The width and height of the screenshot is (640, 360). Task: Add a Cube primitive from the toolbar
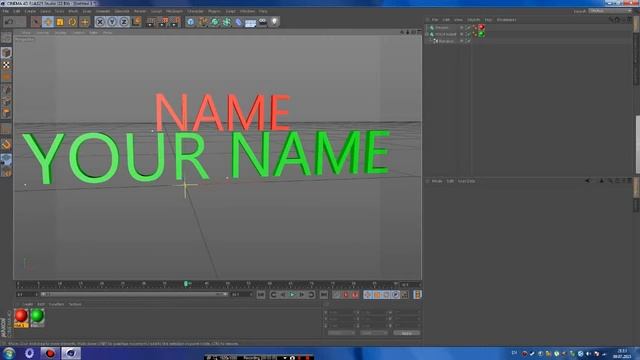pos(191,22)
